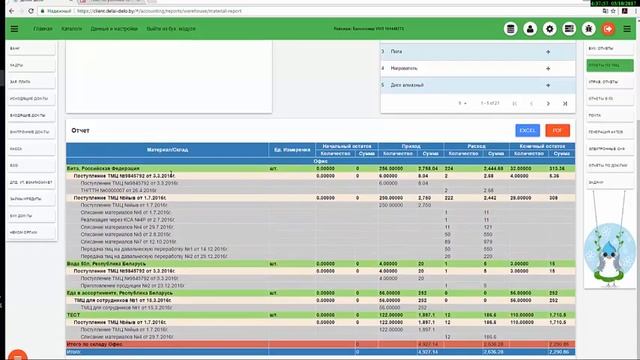Click Ед. Измерения column header
The height and width of the screenshot is (360, 640).
pos(292,150)
